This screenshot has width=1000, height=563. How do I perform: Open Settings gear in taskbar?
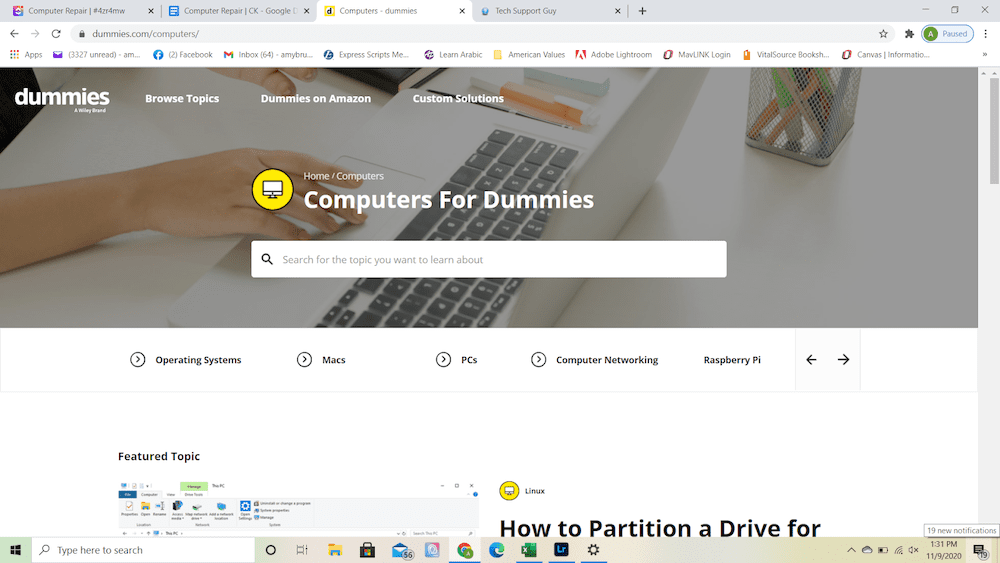pyautogui.click(x=593, y=550)
